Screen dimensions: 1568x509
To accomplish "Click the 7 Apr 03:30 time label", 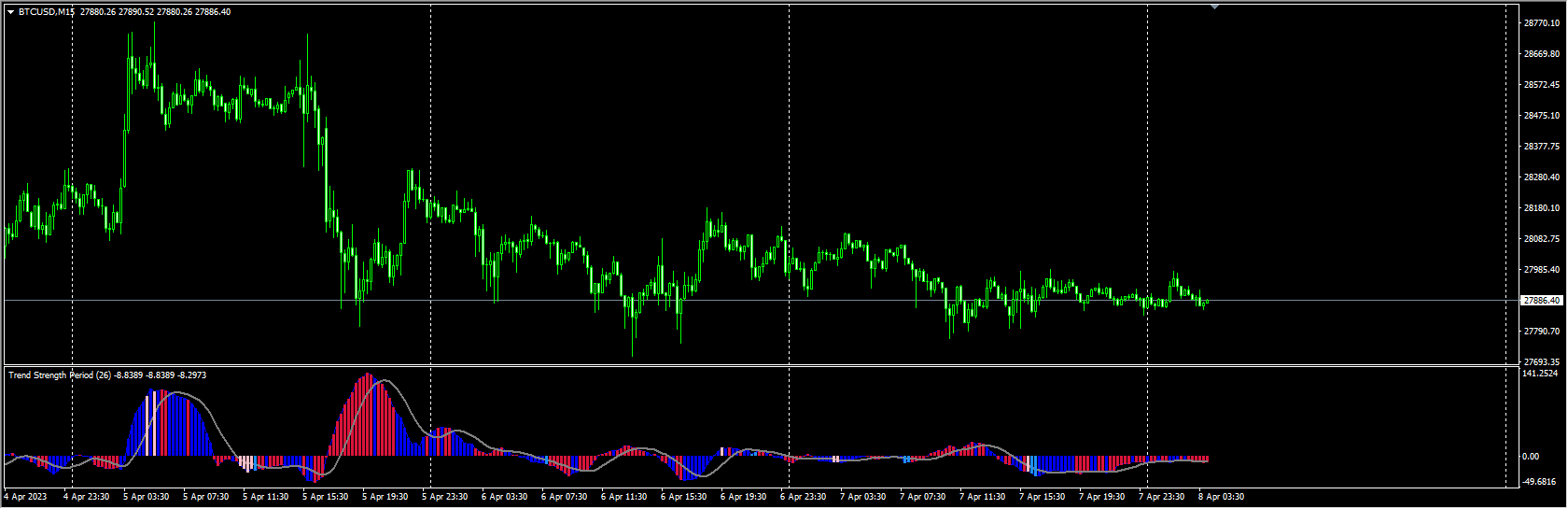I will [x=863, y=497].
